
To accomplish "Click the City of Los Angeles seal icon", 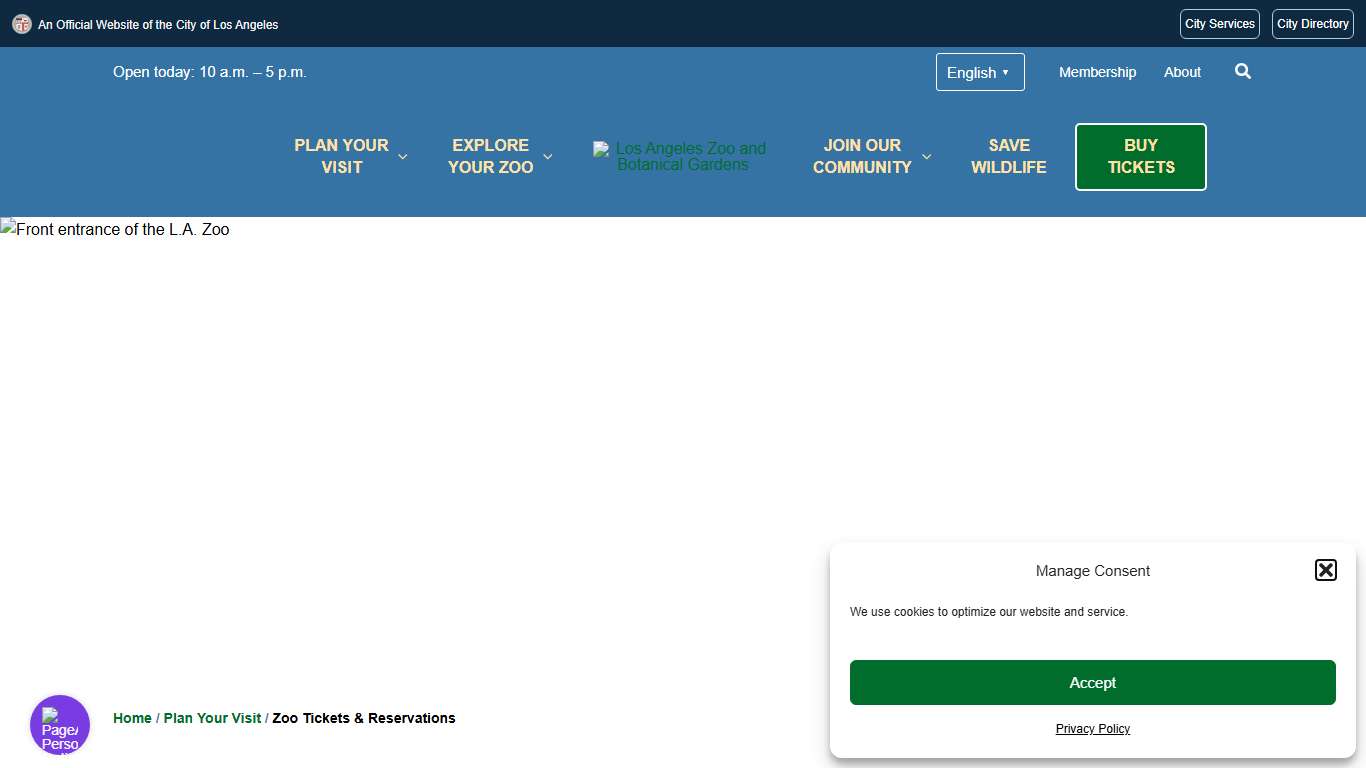I will coord(21,24).
